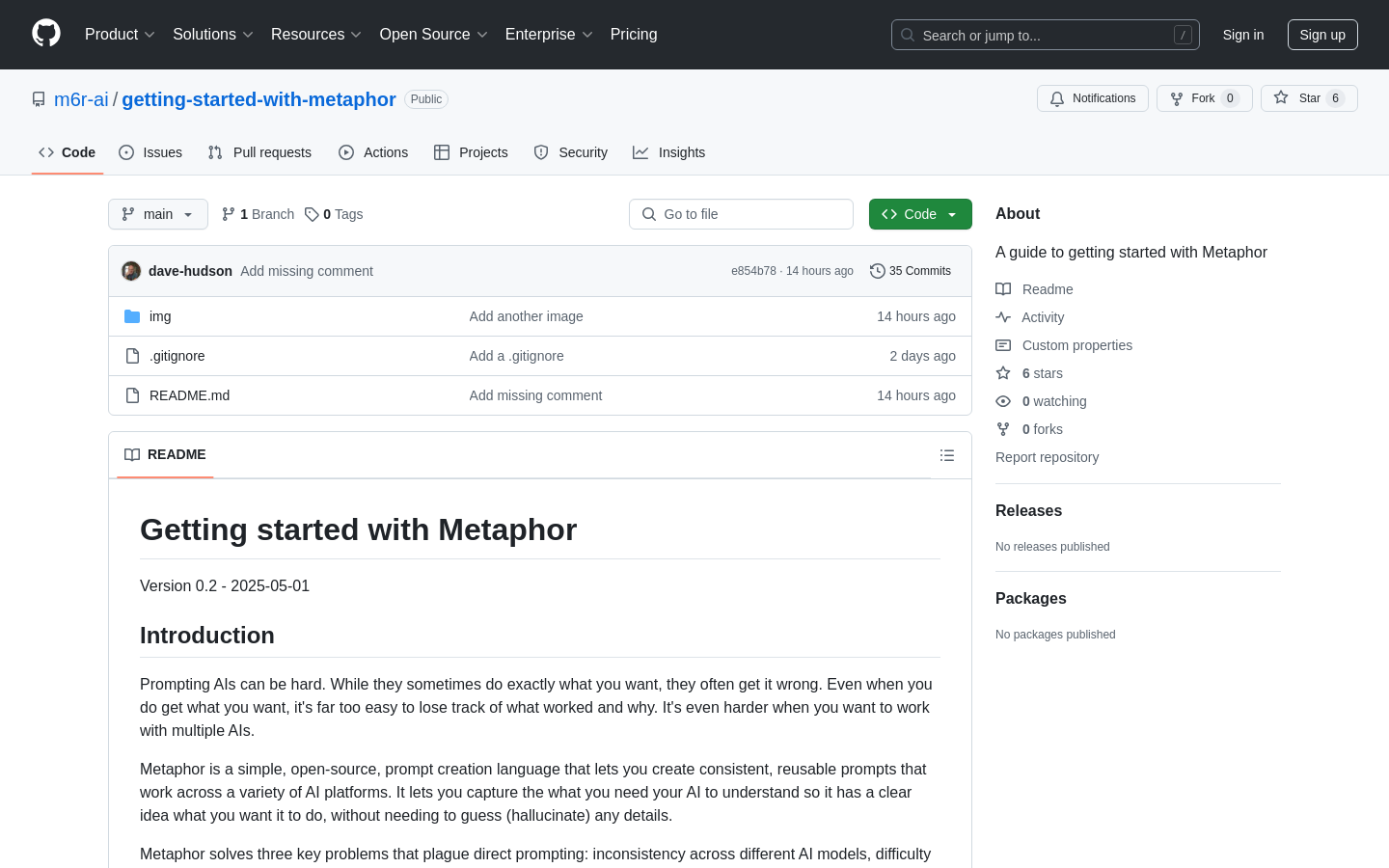Open the Security tab
The height and width of the screenshot is (868, 1389).
[x=571, y=152]
